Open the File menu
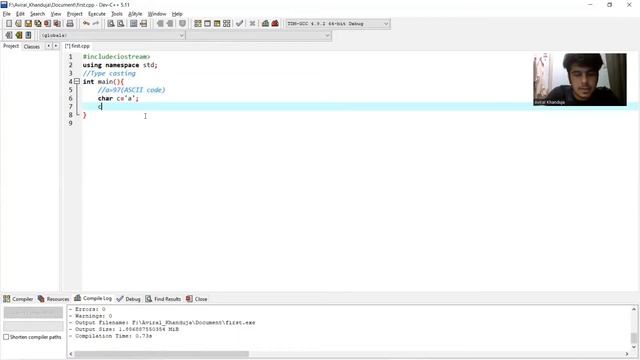 [7, 14]
